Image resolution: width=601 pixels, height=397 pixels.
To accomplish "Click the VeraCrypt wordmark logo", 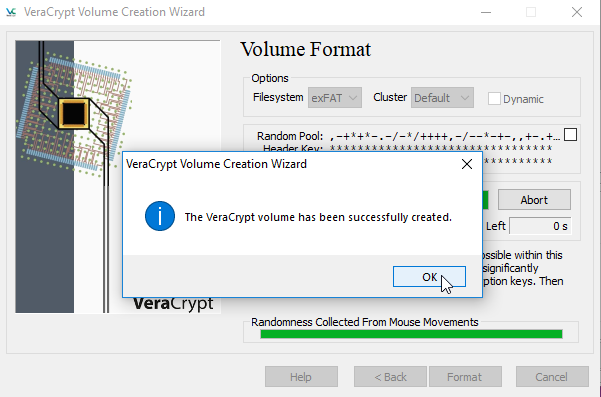I will [173, 304].
